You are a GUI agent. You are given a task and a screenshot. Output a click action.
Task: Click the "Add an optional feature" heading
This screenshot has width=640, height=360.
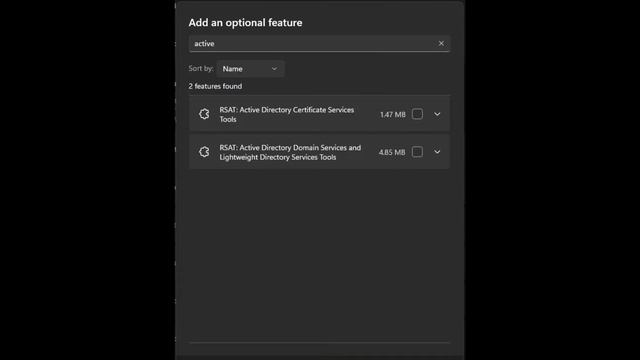point(245,22)
